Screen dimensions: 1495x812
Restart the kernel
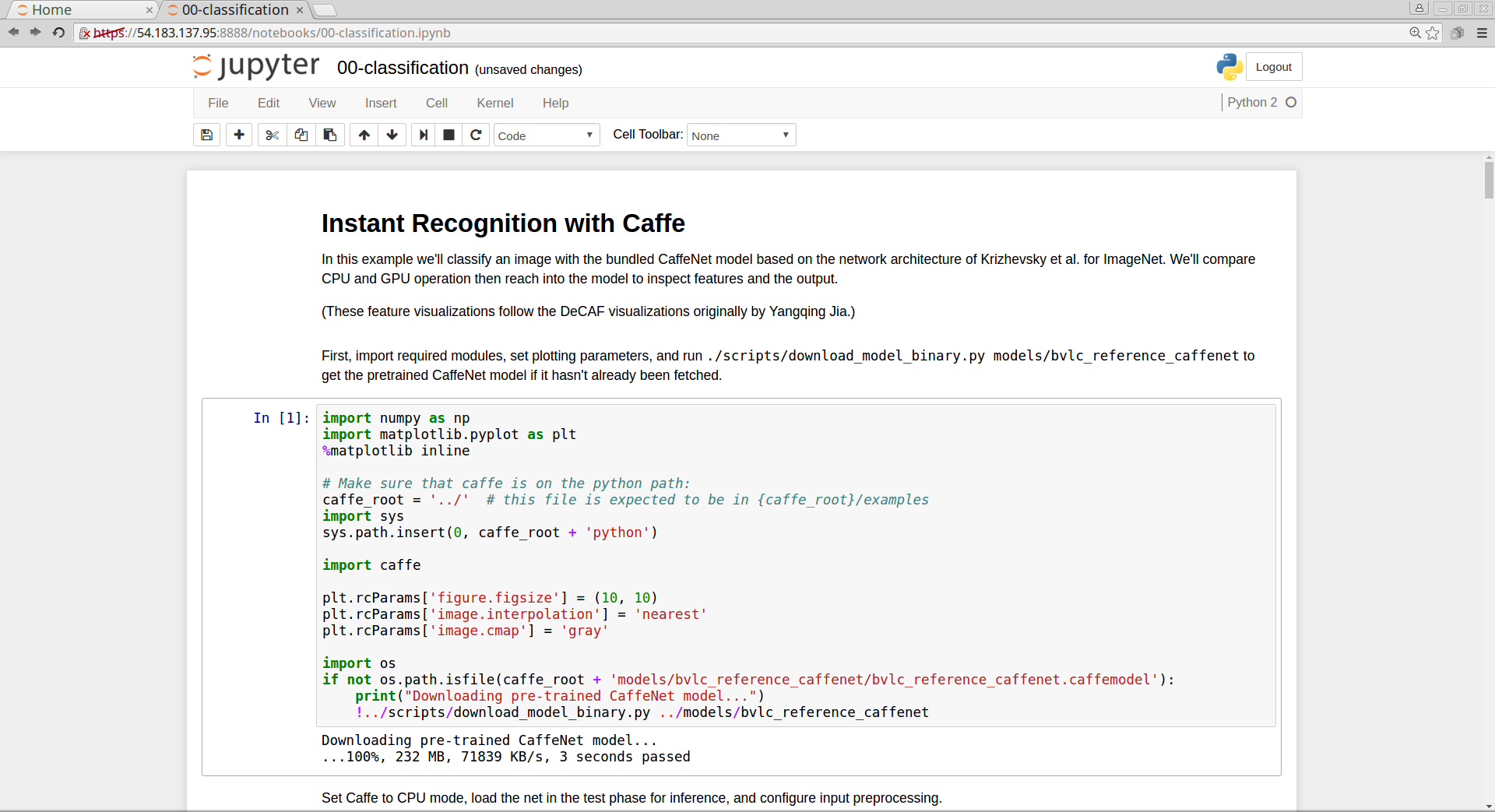coord(476,135)
